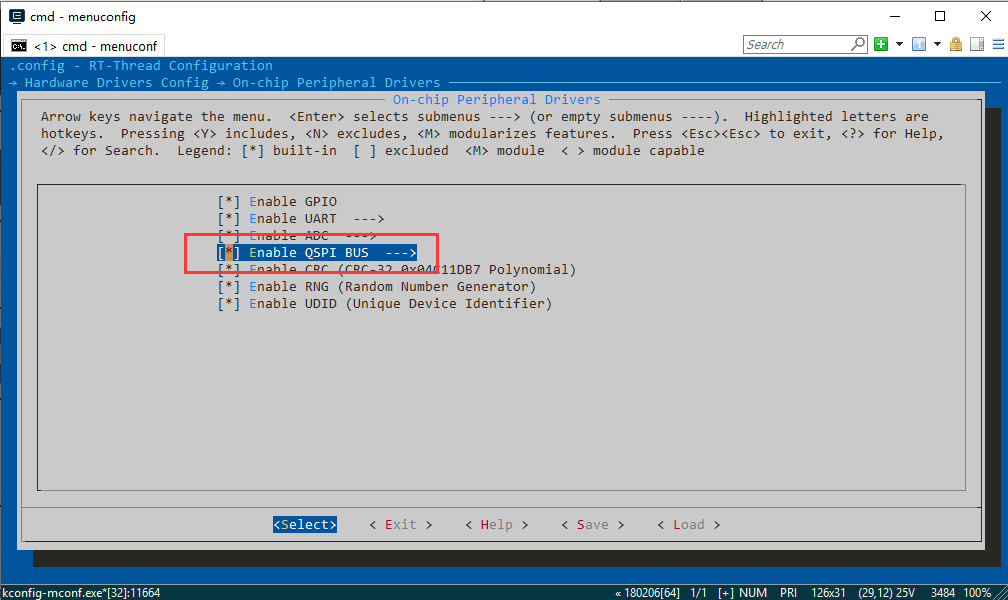Click the ConEmu icon in title bar
The image size is (1008, 600).
tap(17, 16)
